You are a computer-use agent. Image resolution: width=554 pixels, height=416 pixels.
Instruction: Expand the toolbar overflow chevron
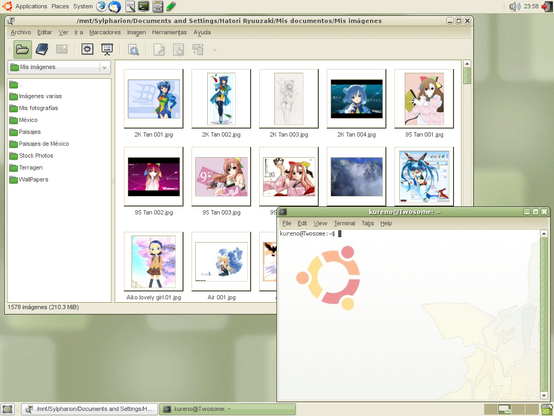[214, 50]
